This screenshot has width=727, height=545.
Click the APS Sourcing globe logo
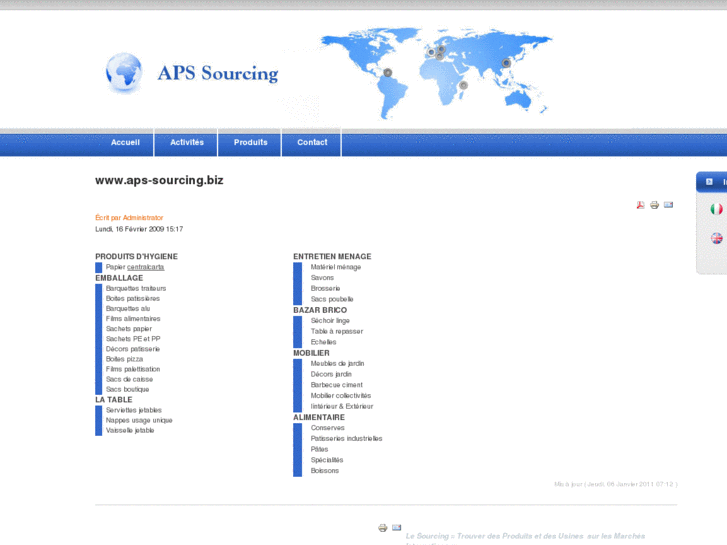(x=123, y=73)
